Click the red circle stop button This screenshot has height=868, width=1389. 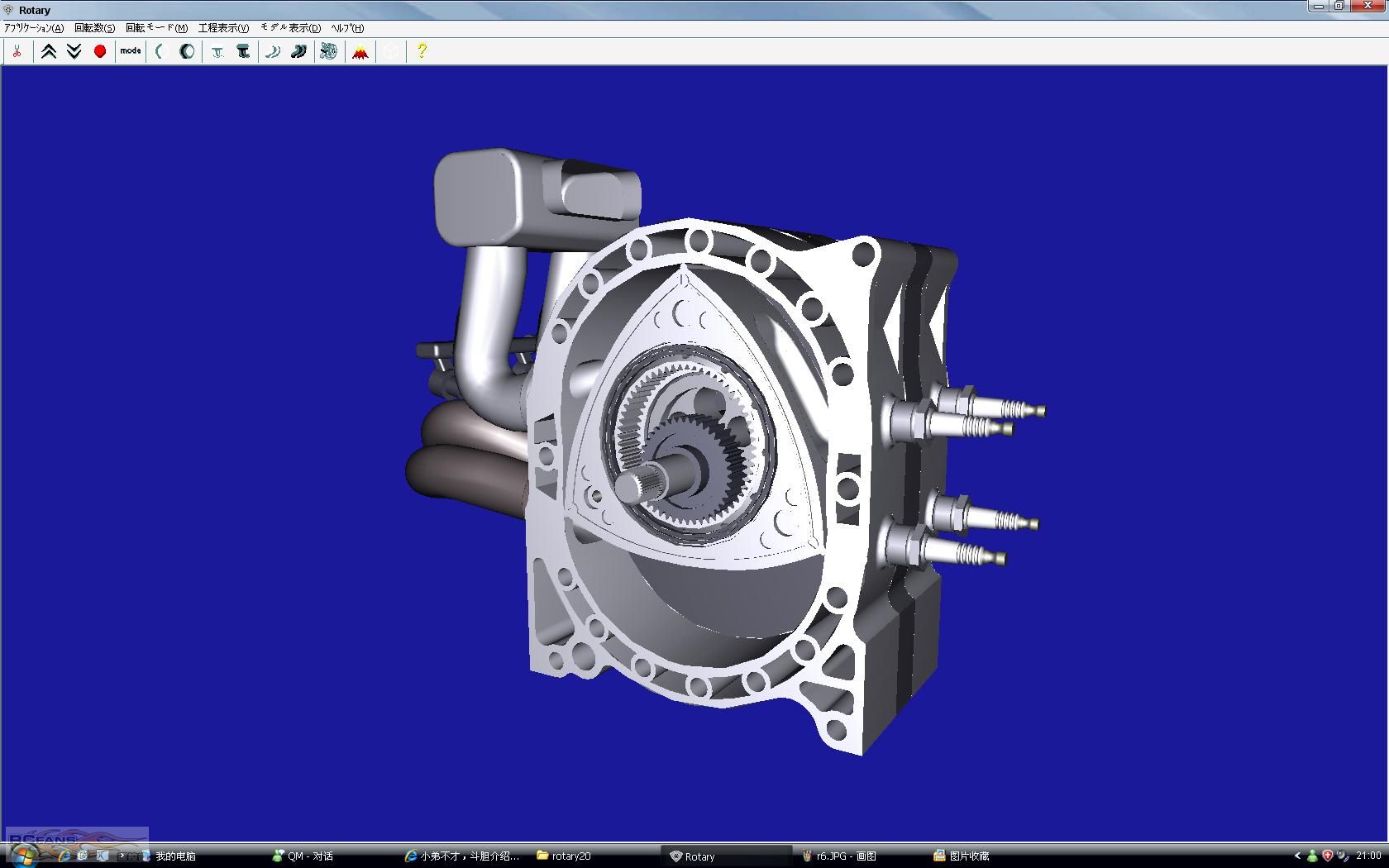(100, 51)
